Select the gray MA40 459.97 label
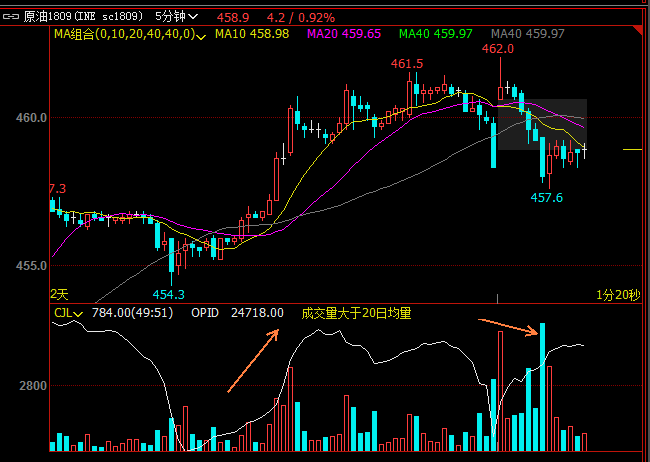 tap(528, 34)
